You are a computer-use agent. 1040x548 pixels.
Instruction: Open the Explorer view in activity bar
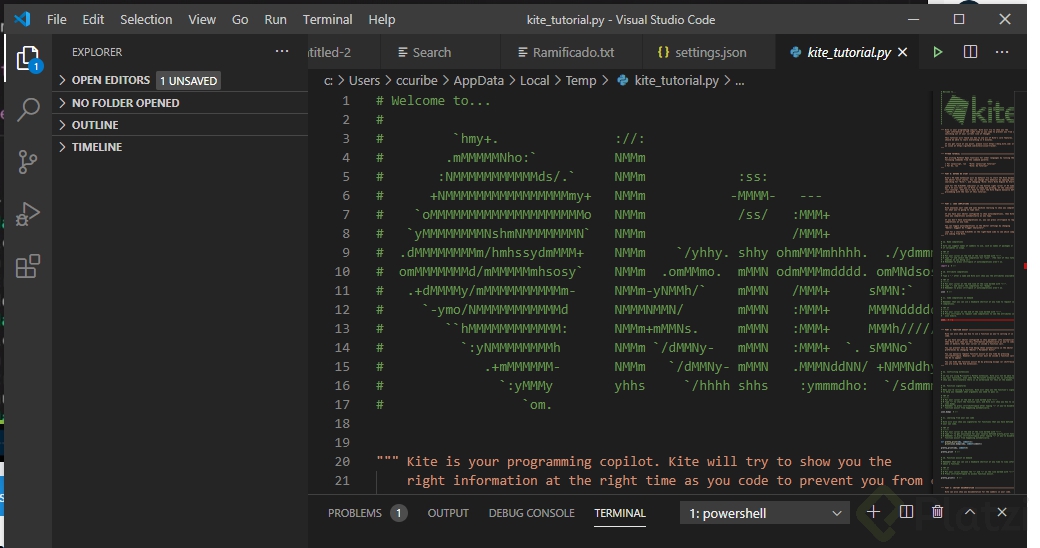pos(28,59)
